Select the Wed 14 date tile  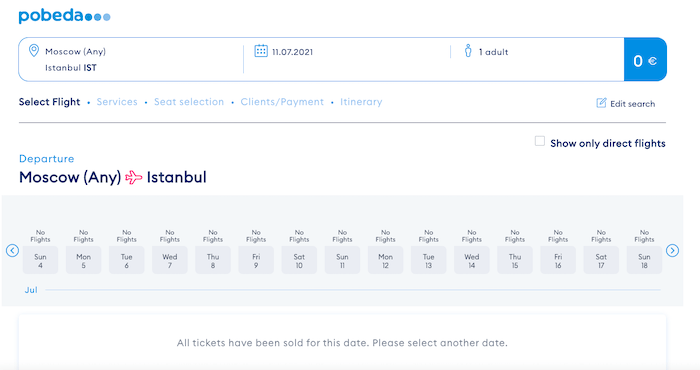click(471, 260)
